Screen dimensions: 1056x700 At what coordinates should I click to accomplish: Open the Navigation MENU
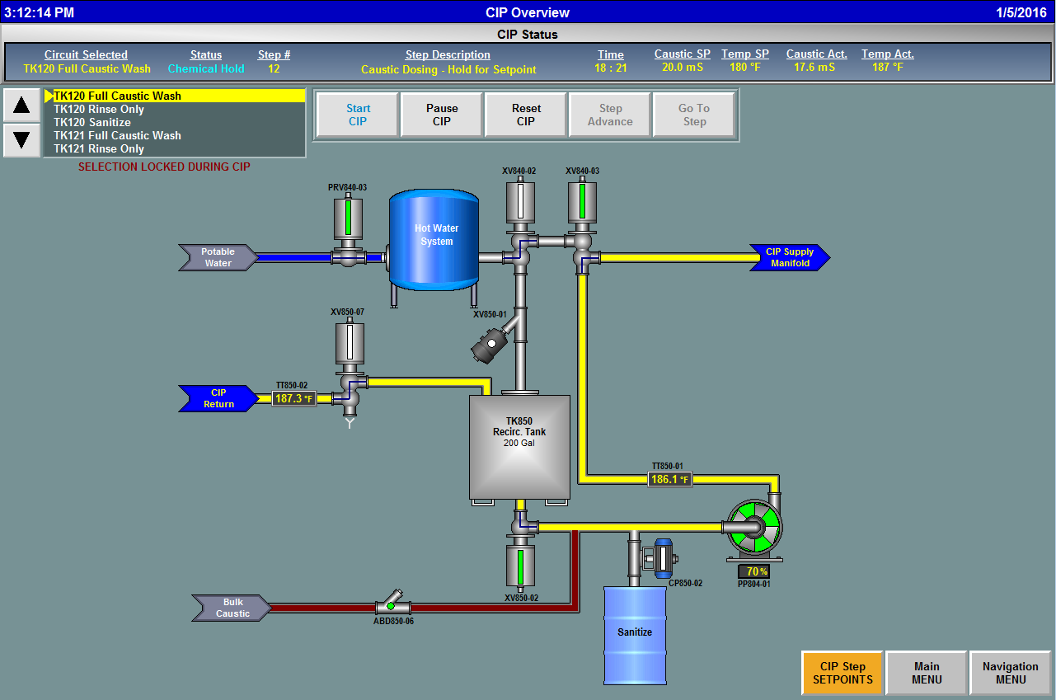point(1010,673)
